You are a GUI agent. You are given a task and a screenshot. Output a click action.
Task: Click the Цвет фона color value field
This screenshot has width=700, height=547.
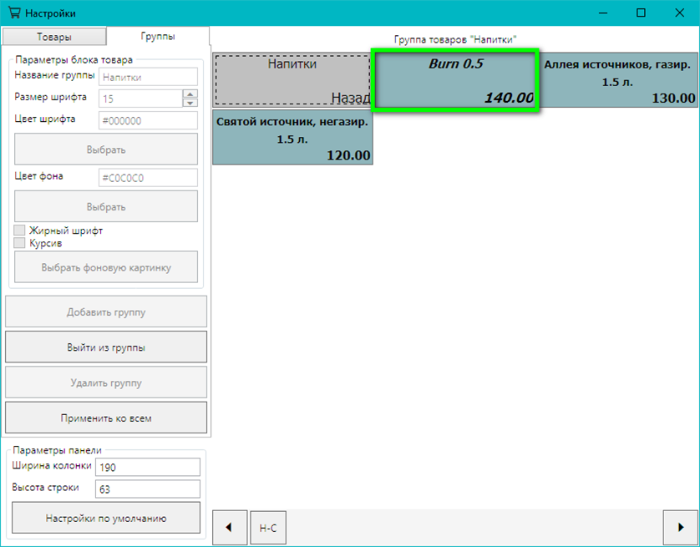[x=147, y=177]
